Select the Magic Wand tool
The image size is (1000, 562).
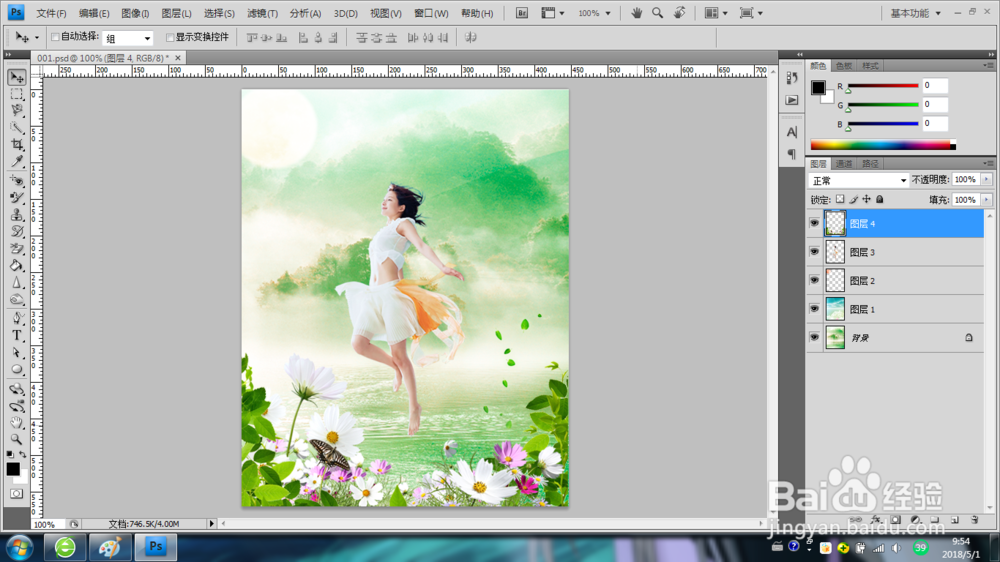[17, 128]
